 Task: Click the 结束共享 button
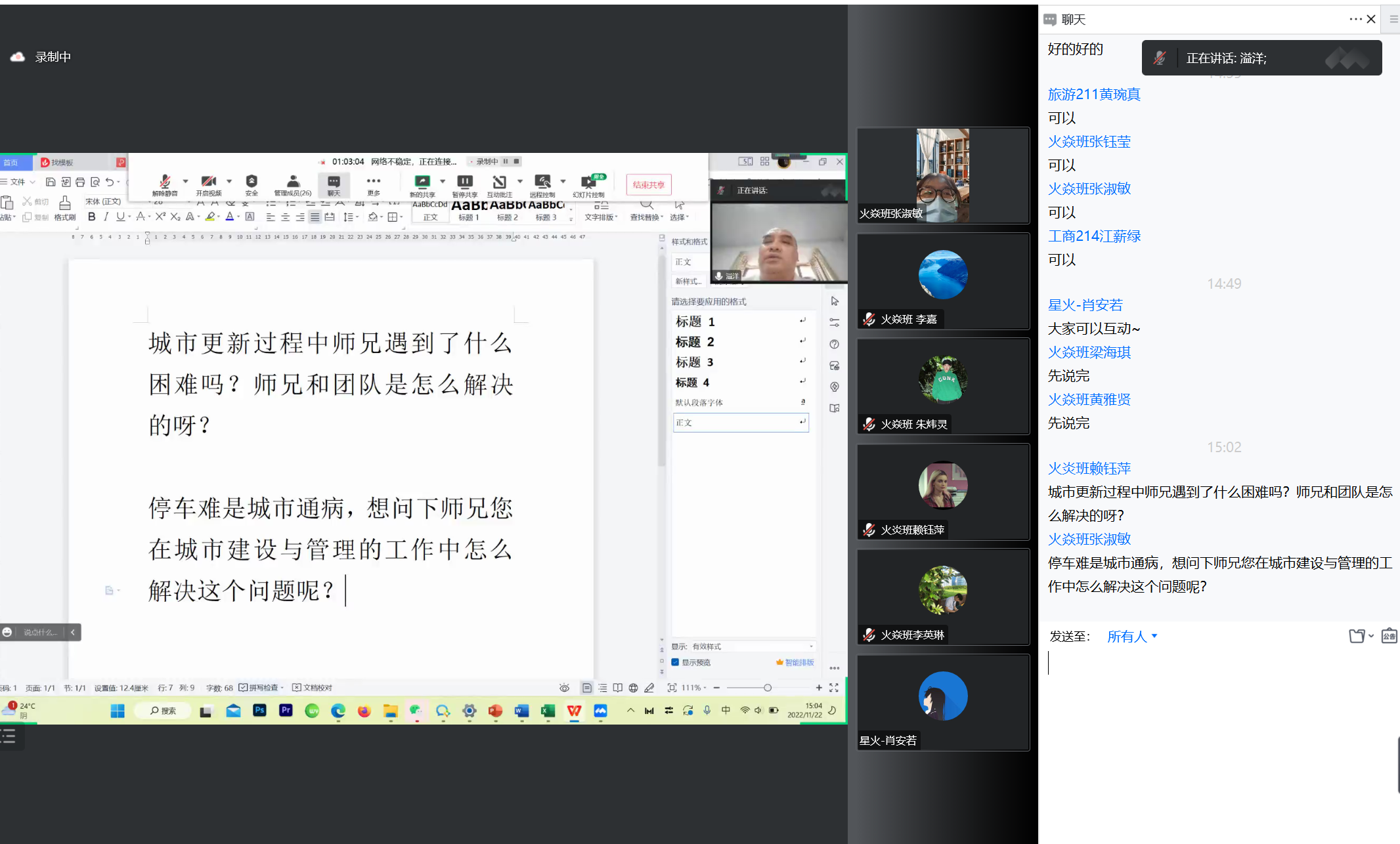[x=648, y=184]
